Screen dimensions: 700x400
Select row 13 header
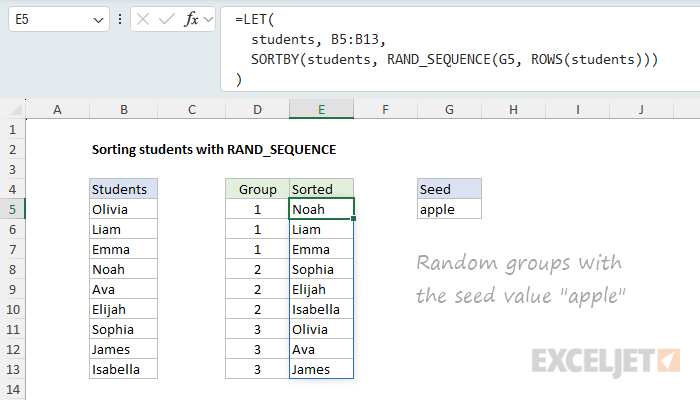12,369
